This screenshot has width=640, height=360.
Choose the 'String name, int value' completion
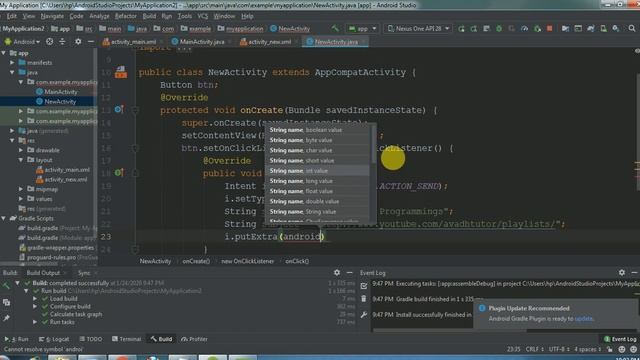point(318,171)
